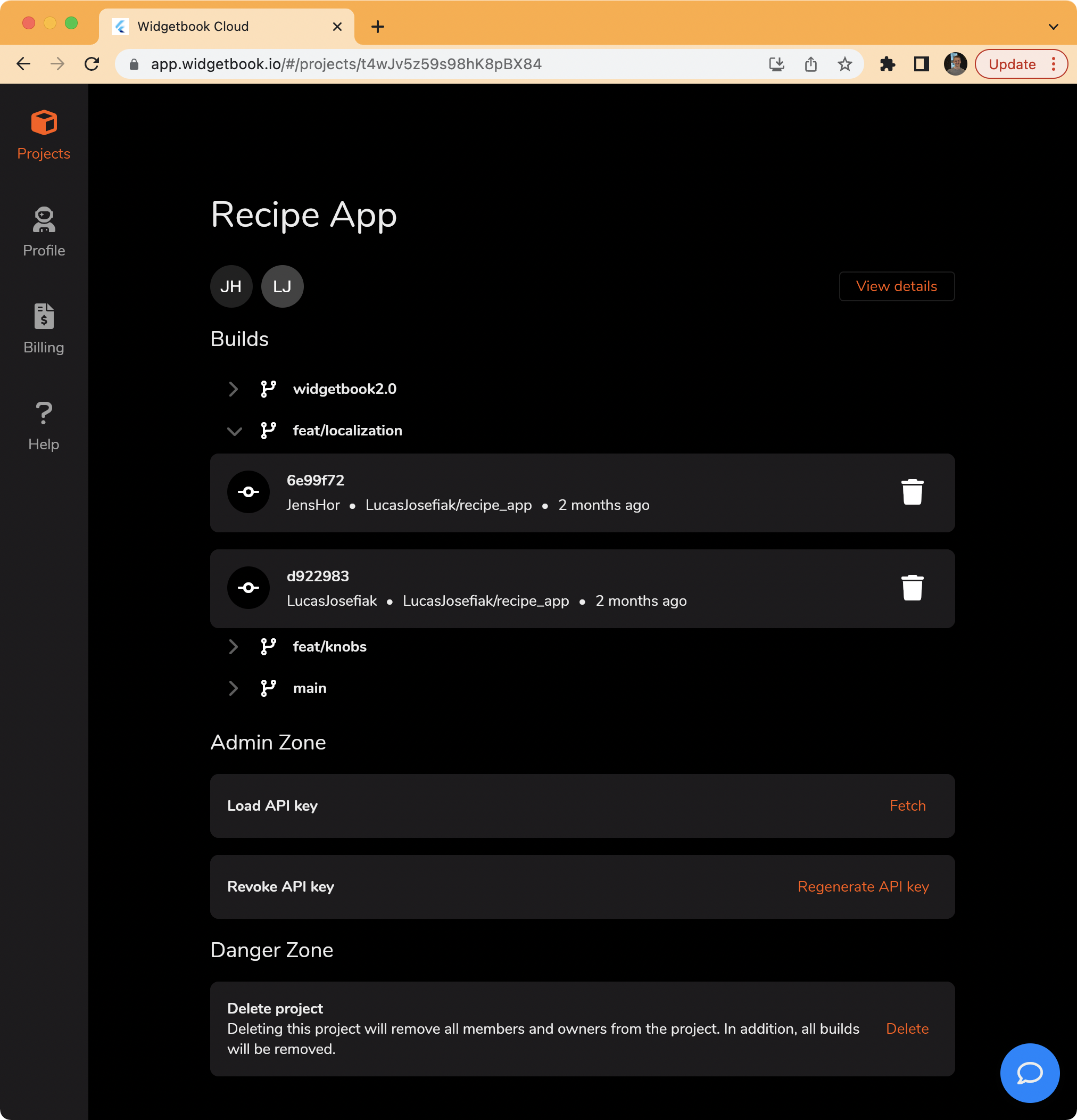Bookmark page with star icon
The height and width of the screenshot is (1120, 1077).
[x=844, y=64]
